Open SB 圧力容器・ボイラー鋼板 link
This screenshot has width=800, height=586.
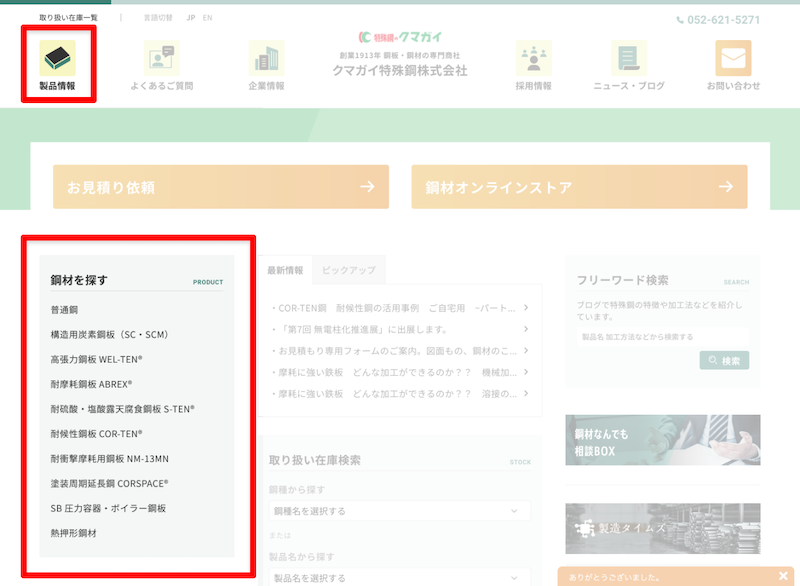108,508
